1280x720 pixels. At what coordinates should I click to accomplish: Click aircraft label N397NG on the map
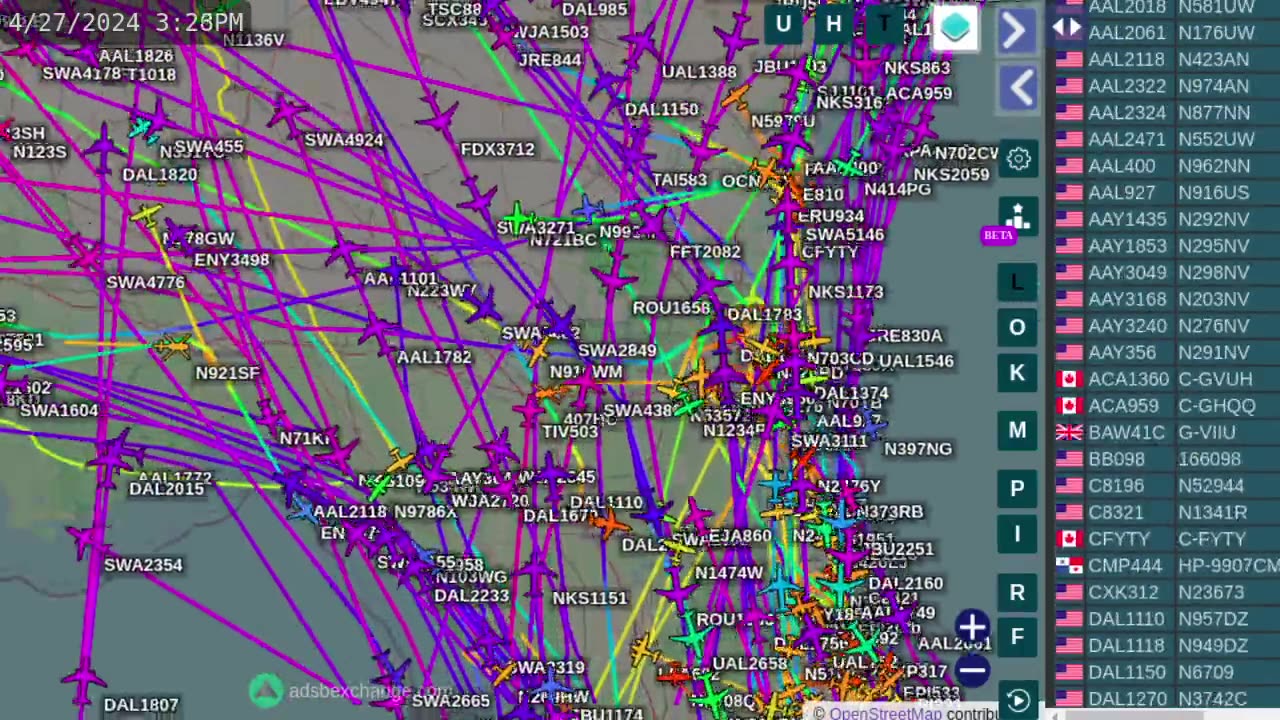point(918,450)
